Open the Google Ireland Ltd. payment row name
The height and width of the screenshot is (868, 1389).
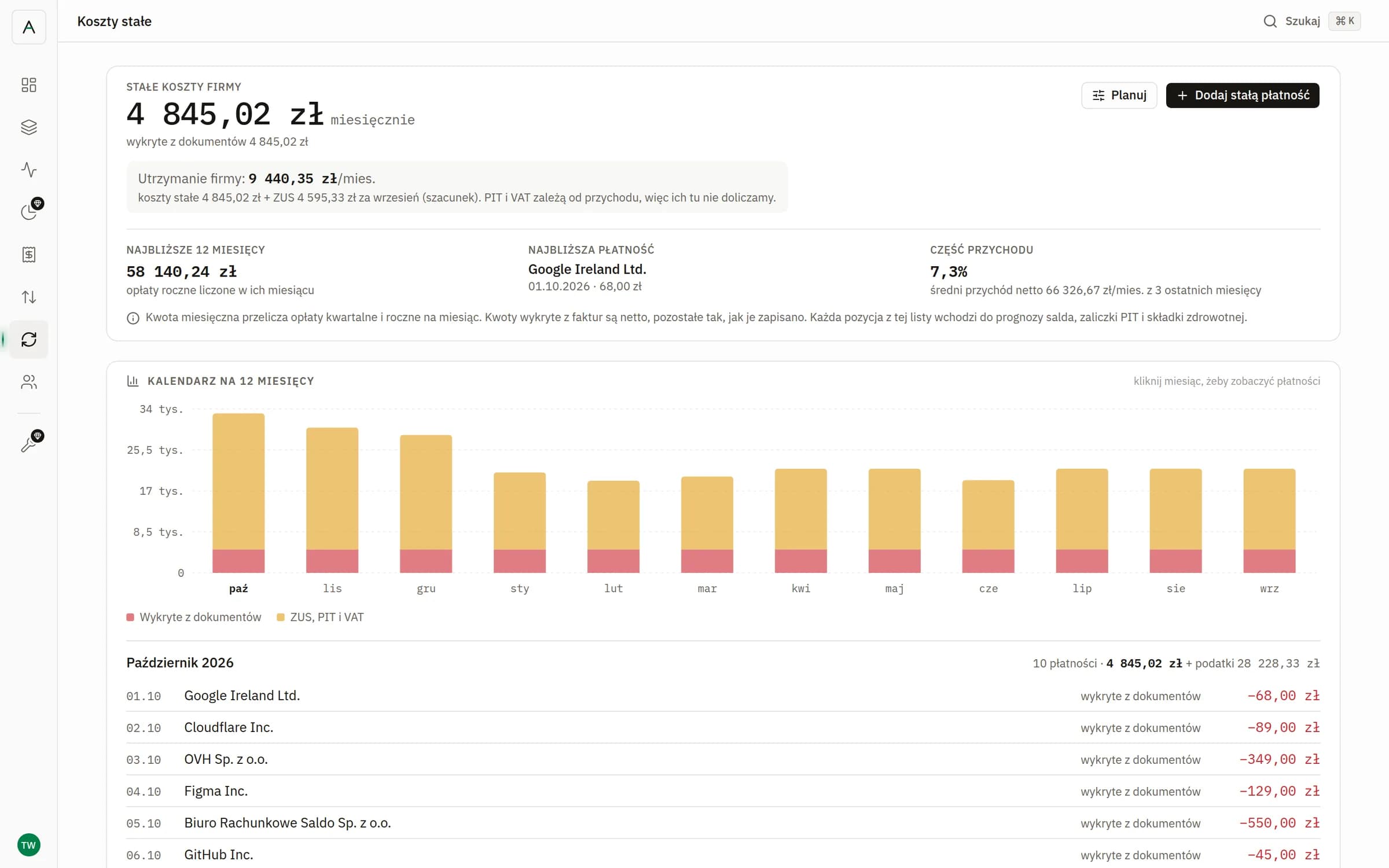[242, 696]
